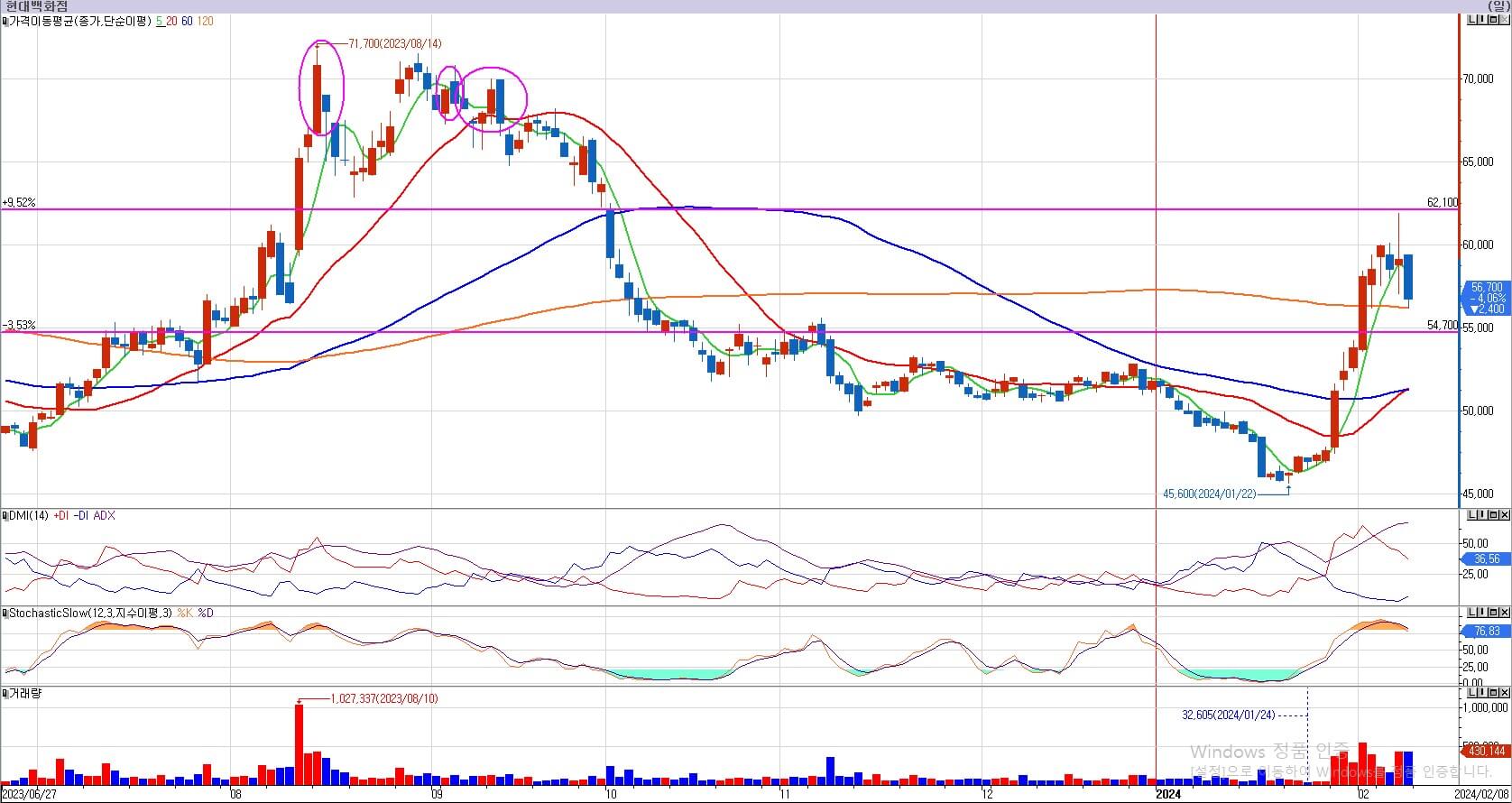This screenshot has height=803, width=1512.
Task: Click the volume value tag 430,144
Action: click(x=1486, y=751)
